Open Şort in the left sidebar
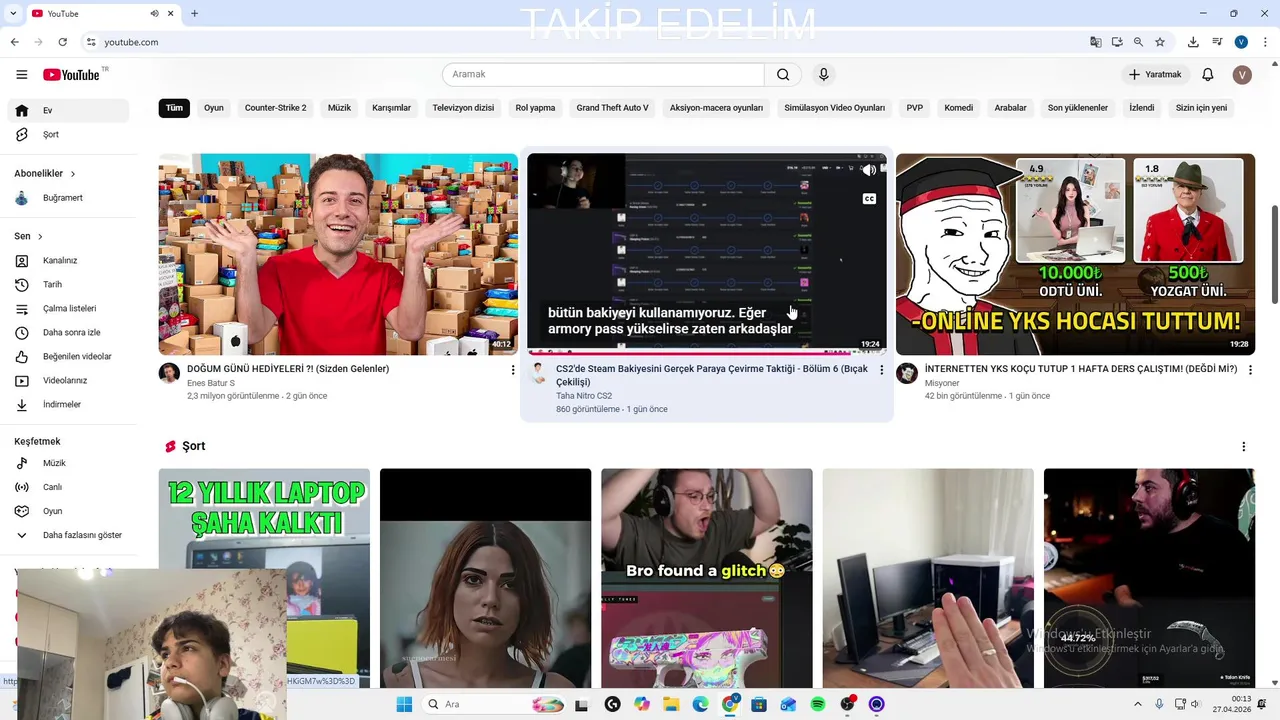1280x720 pixels. click(68, 135)
